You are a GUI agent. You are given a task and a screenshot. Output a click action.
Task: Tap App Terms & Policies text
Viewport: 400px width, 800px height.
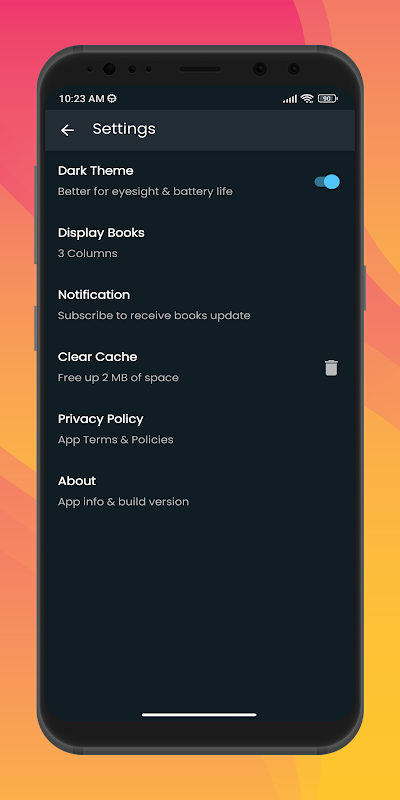pyautogui.click(x=115, y=440)
